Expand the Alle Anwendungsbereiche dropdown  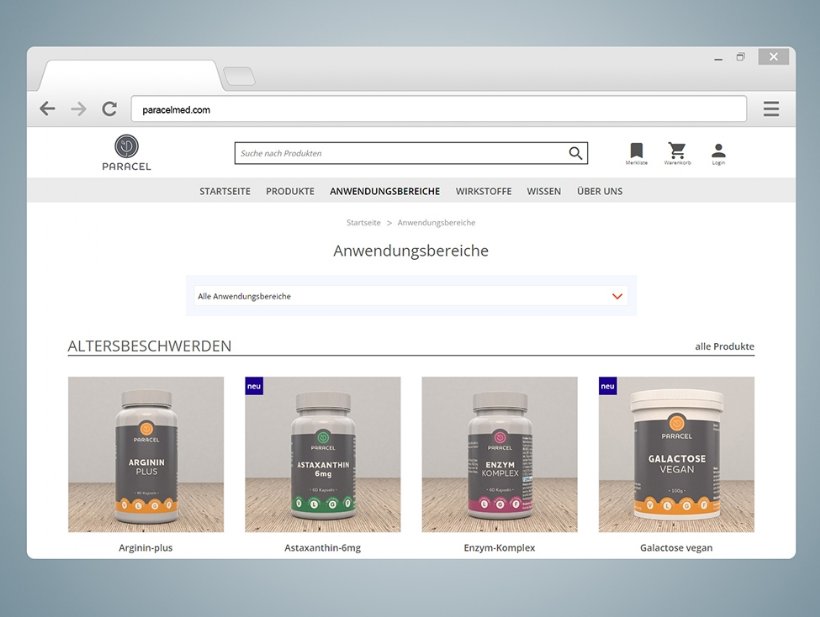point(617,296)
